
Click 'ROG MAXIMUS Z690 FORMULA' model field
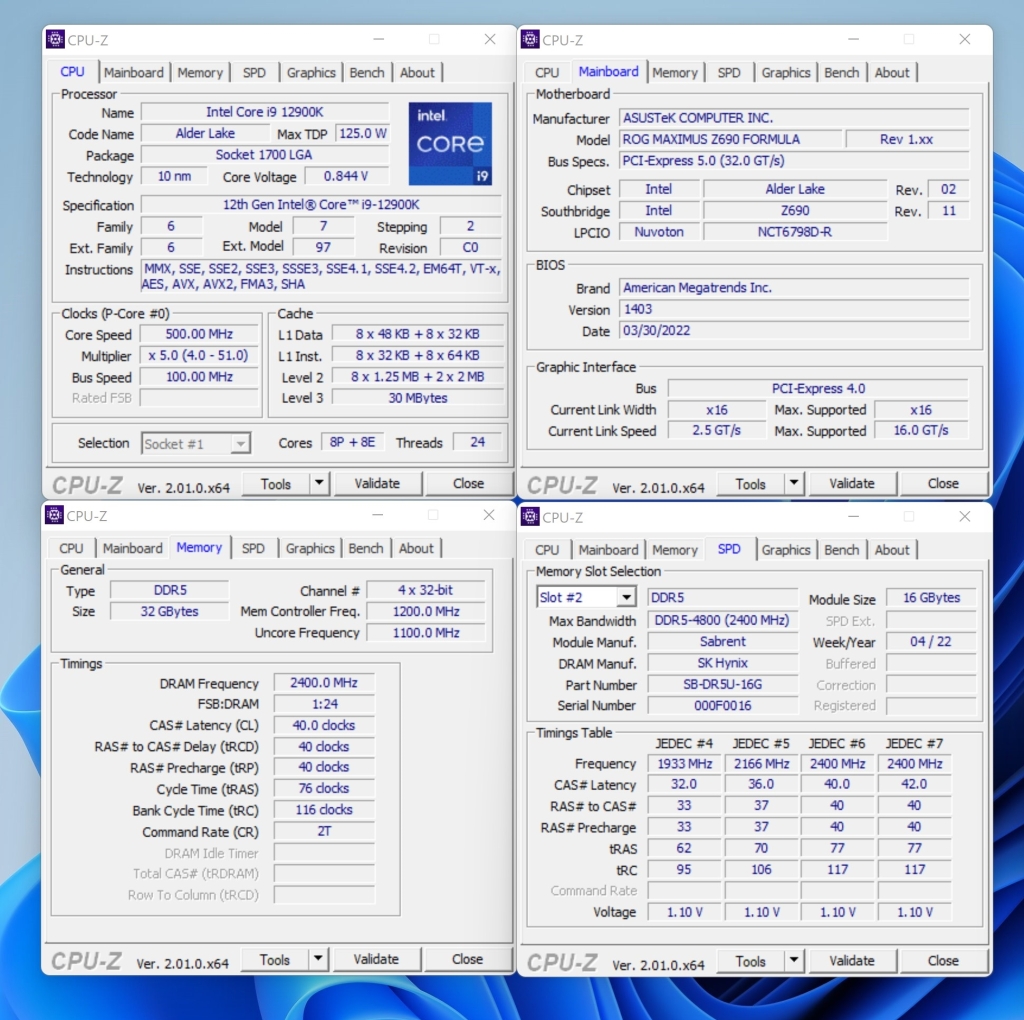tap(729, 139)
